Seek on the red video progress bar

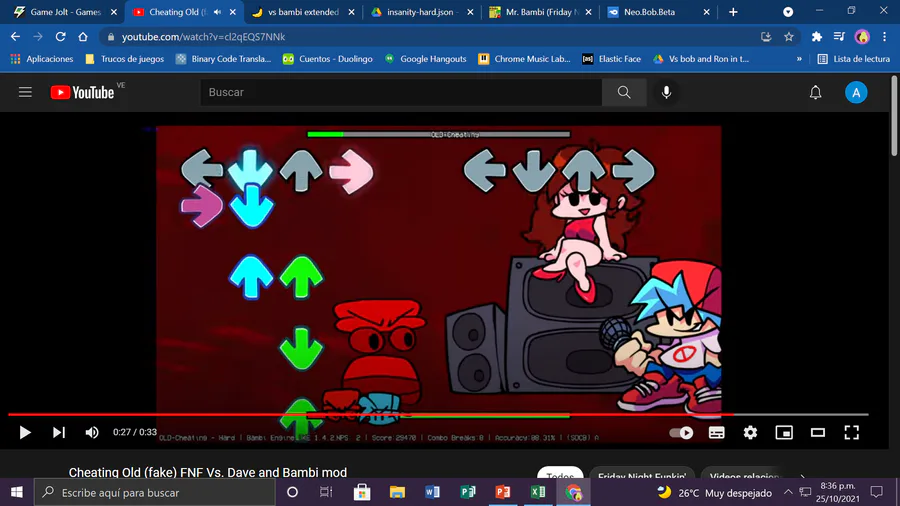coord(439,414)
